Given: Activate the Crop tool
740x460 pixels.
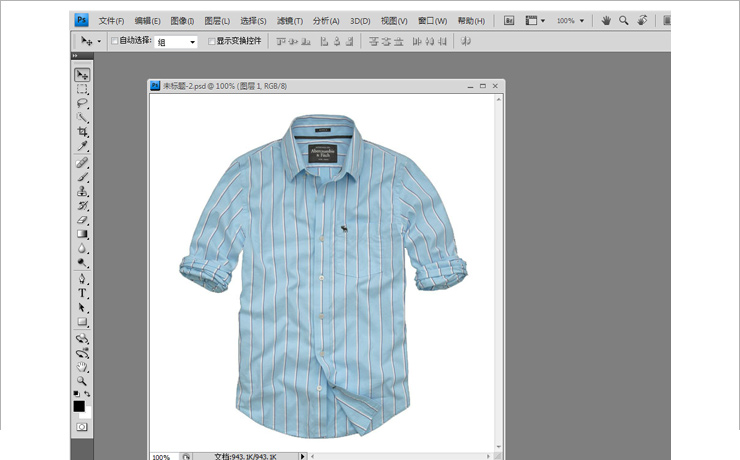Looking at the screenshot, I should pos(82,132).
